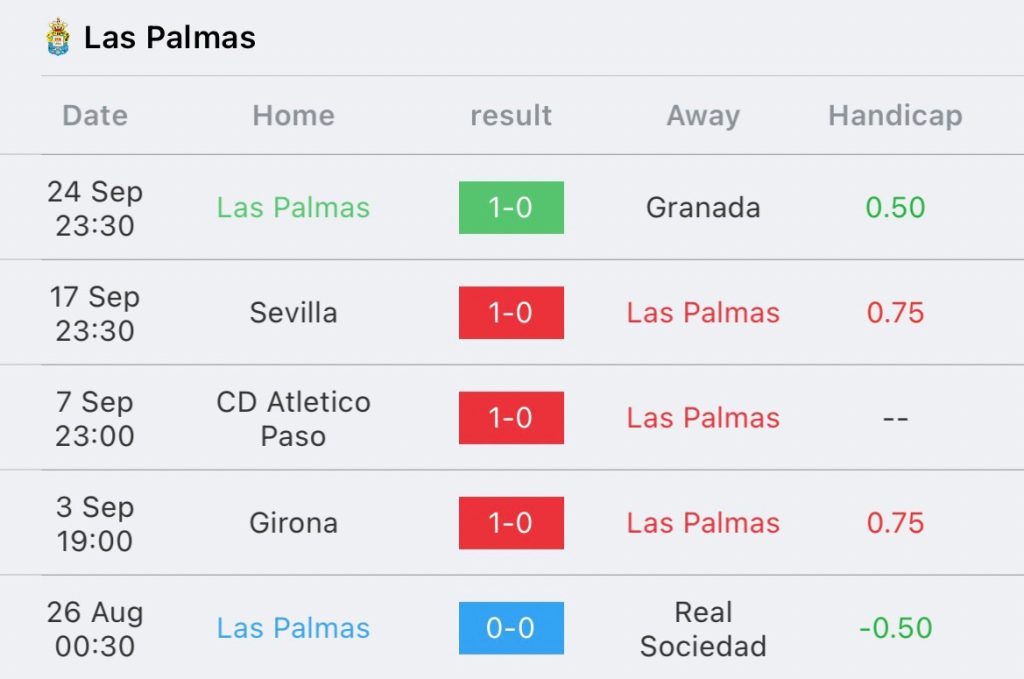Select blue Las Palmas in 26 Aug row

[293, 628]
